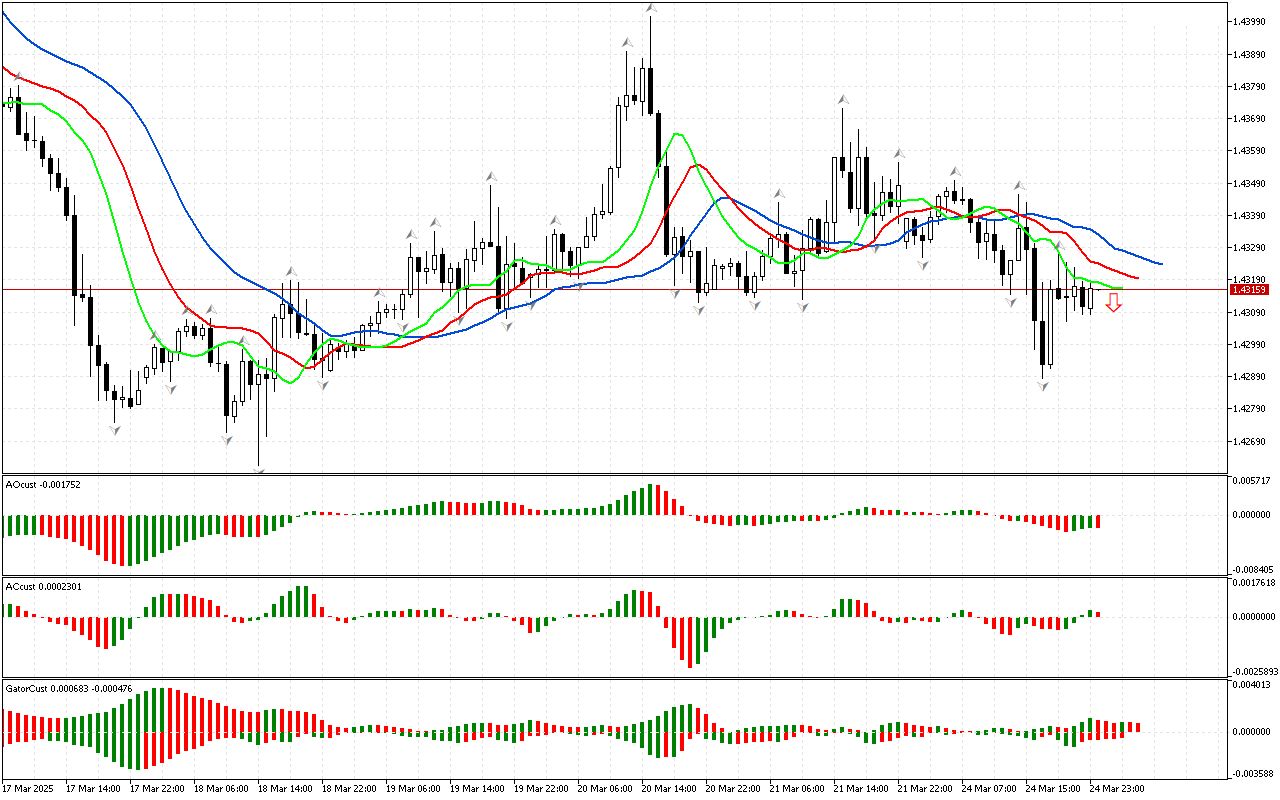Click the 1.42790 price axis label
This screenshot has width=1280, height=800.
[x=1251, y=409]
